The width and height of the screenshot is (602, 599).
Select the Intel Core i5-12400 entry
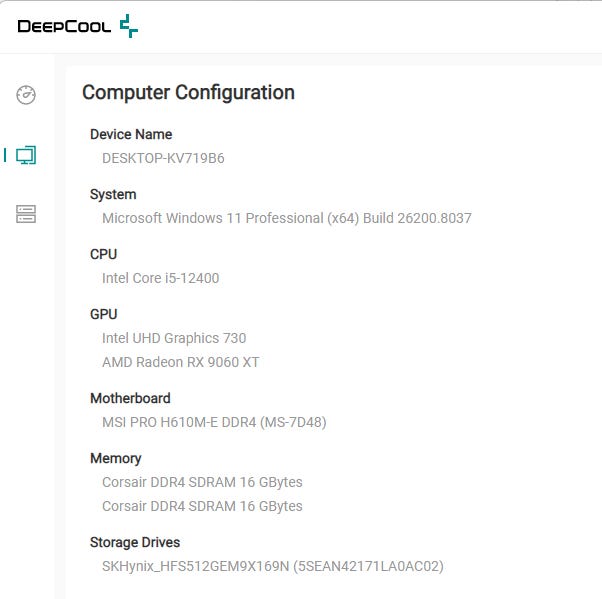click(x=160, y=278)
